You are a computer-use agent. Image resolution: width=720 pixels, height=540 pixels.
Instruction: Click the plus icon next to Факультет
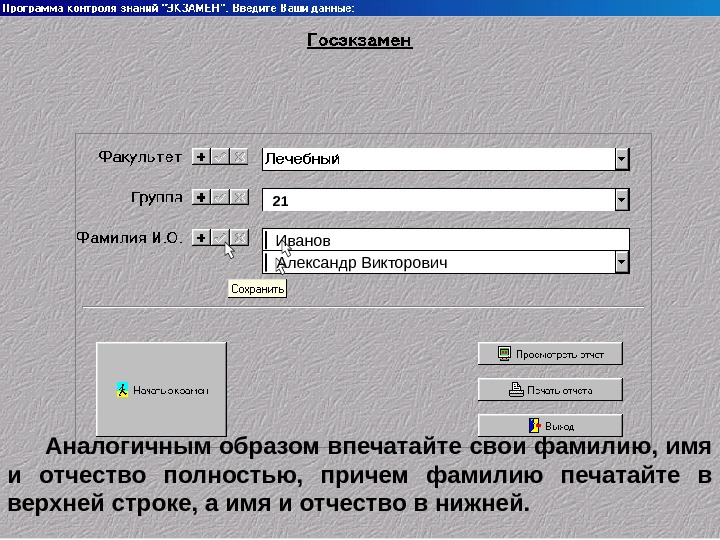coord(201,157)
